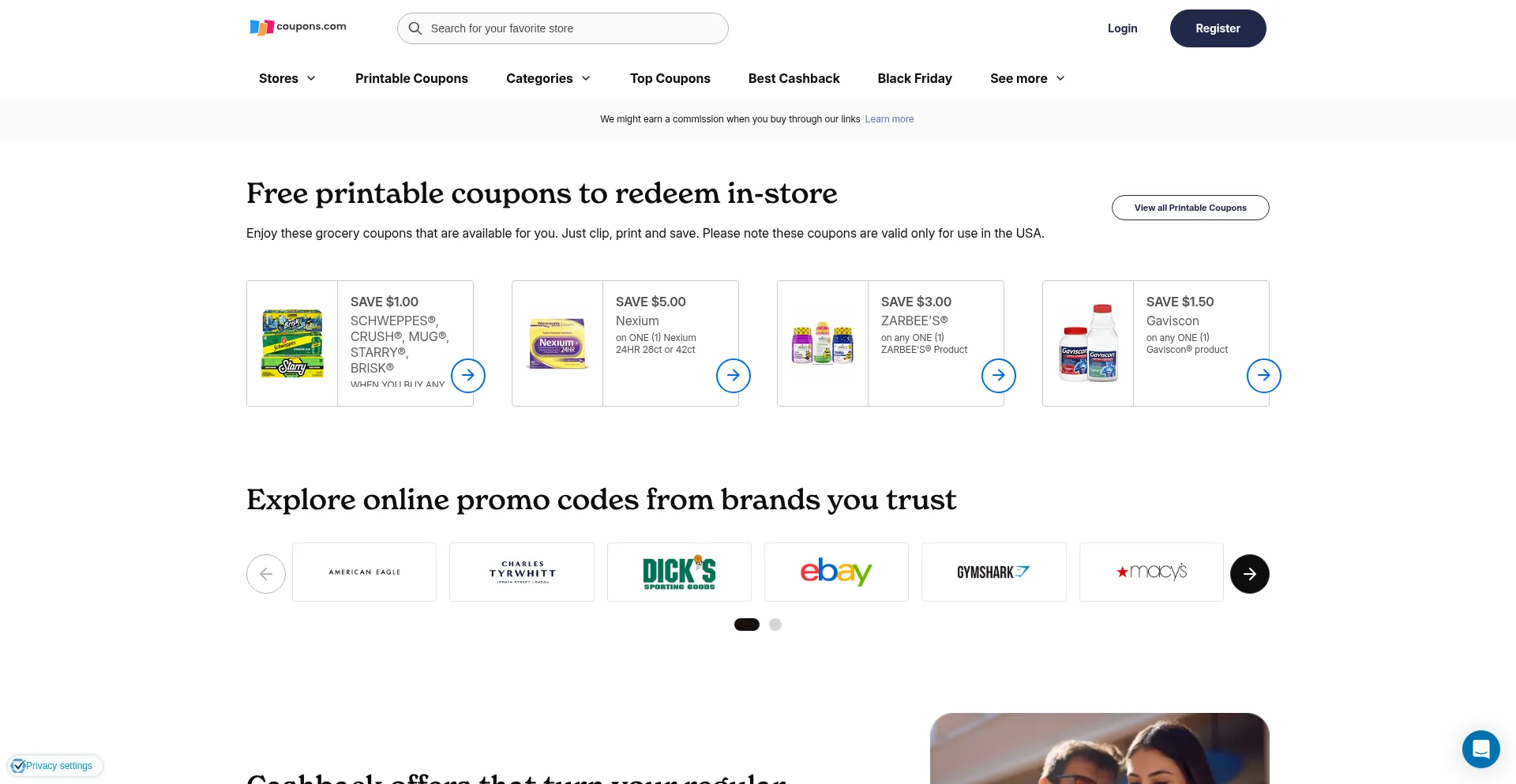Click the search magnifier icon
This screenshot has height=784, width=1516.
click(x=415, y=28)
